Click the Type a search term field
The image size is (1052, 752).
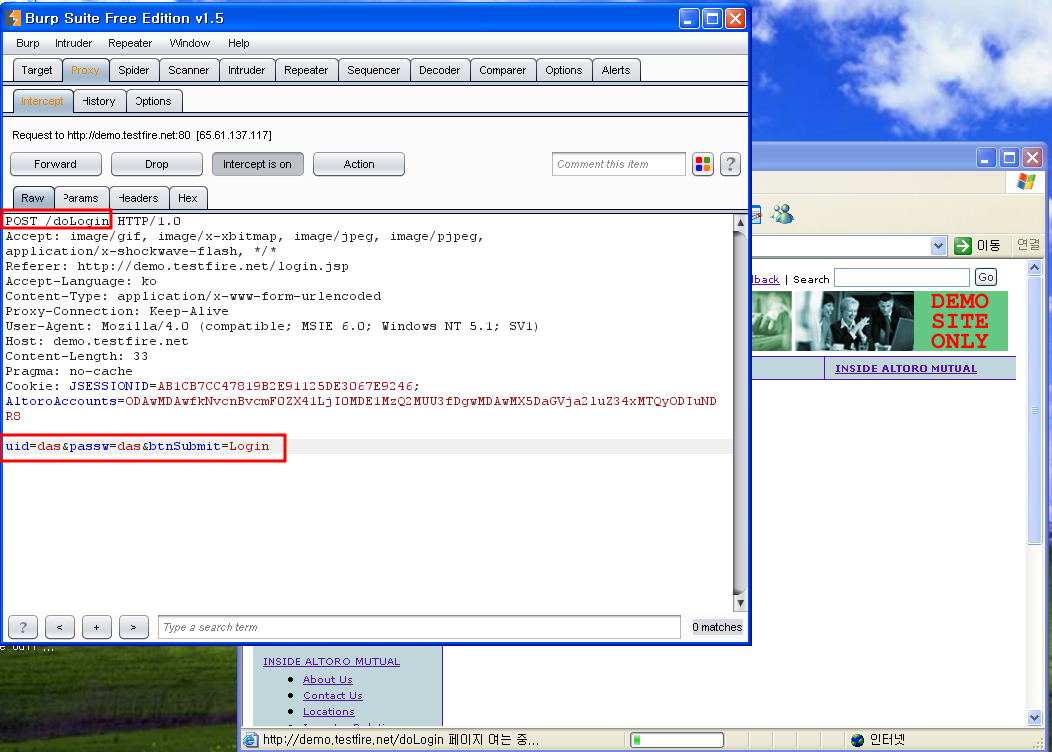click(419, 627)
